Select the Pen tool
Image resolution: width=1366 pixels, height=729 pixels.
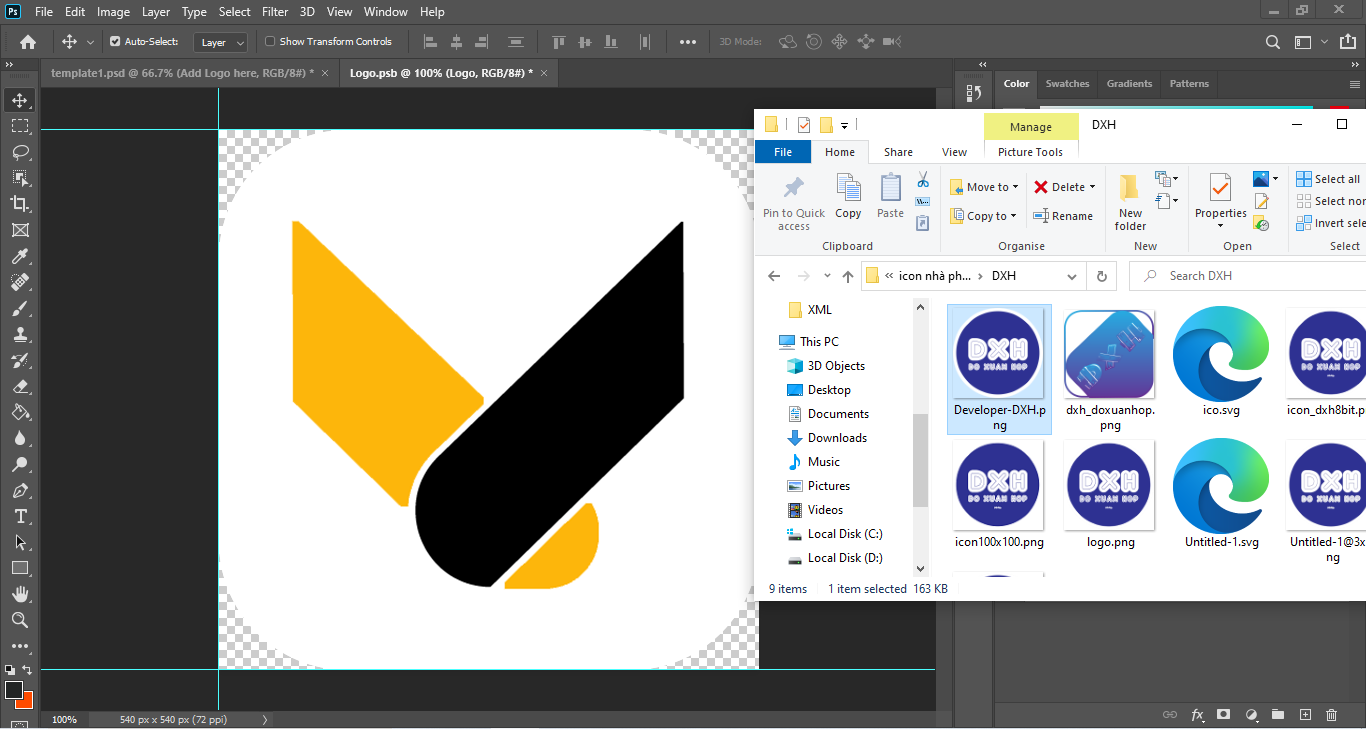coord(20,490)
